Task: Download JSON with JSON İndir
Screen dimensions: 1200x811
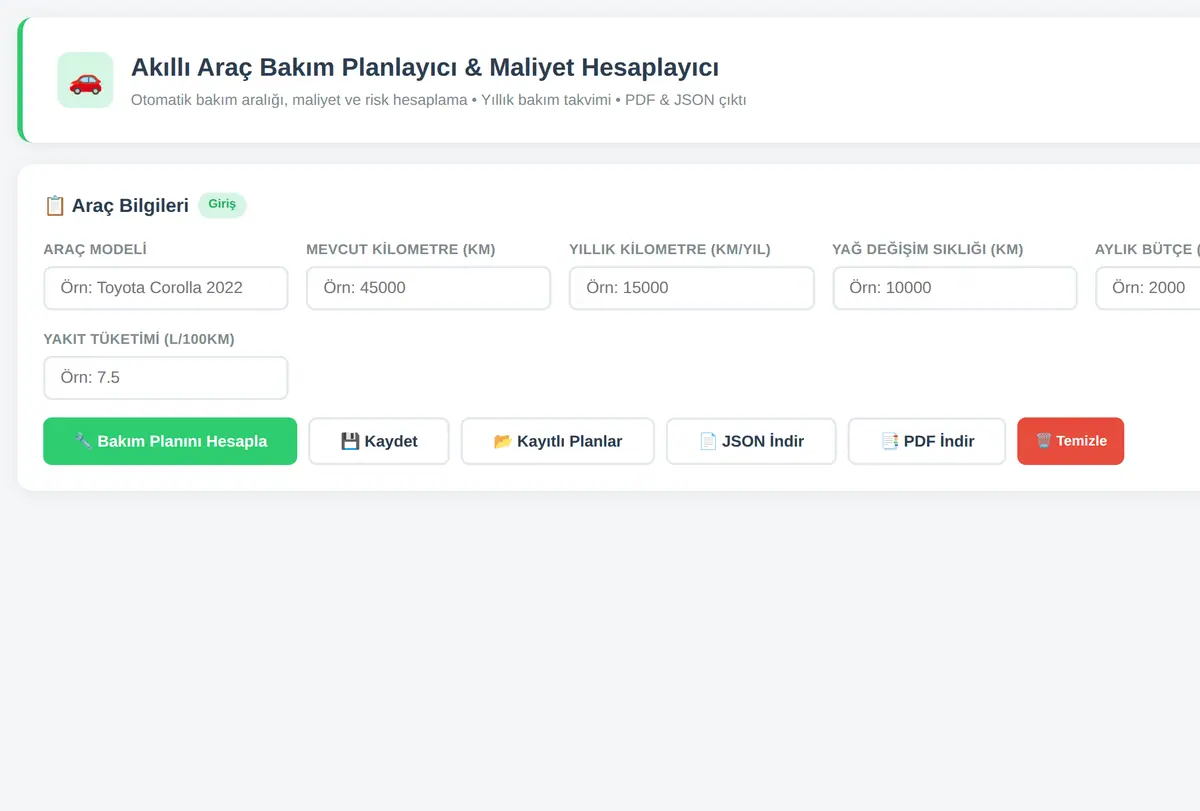Action: (751, 441)
